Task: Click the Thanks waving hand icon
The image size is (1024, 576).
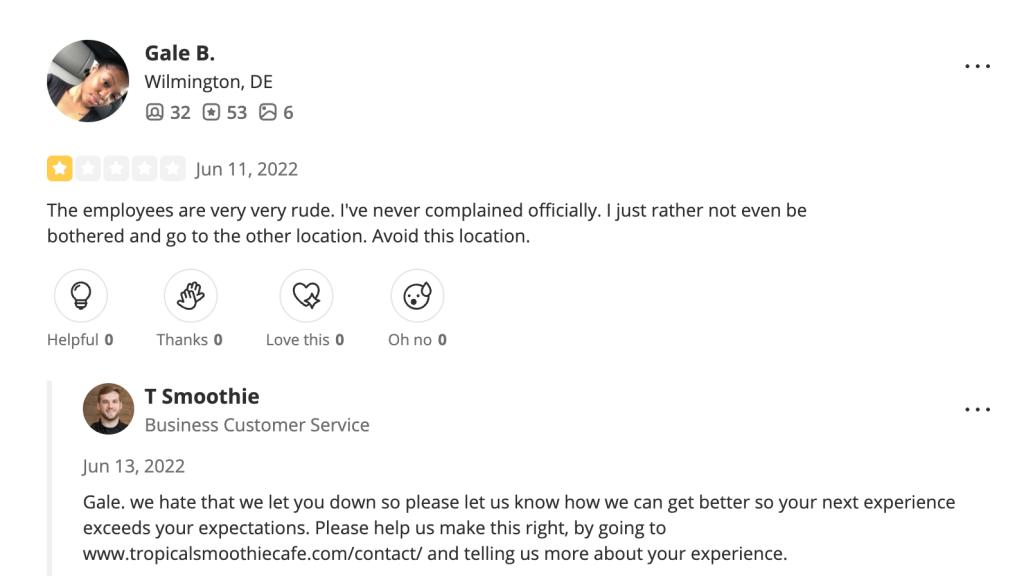Action: coord(190,295)
